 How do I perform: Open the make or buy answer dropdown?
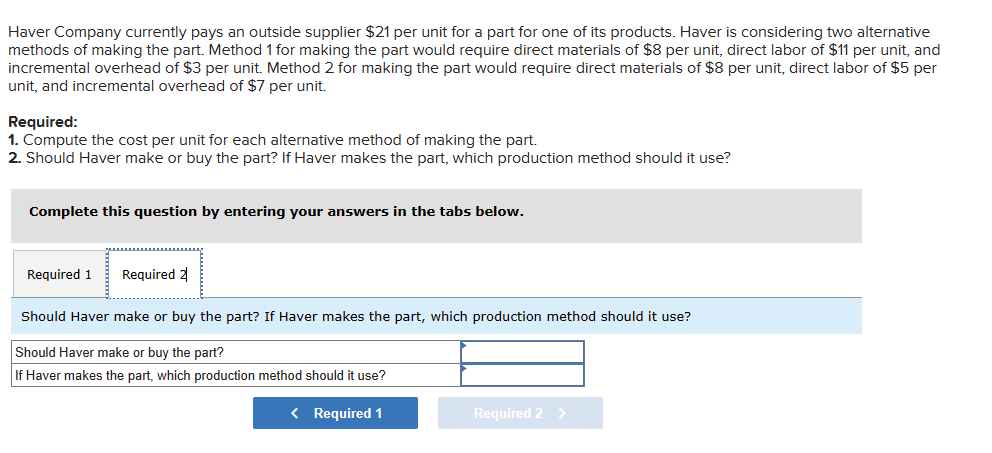pyautogui.click(x=522, y=352)
